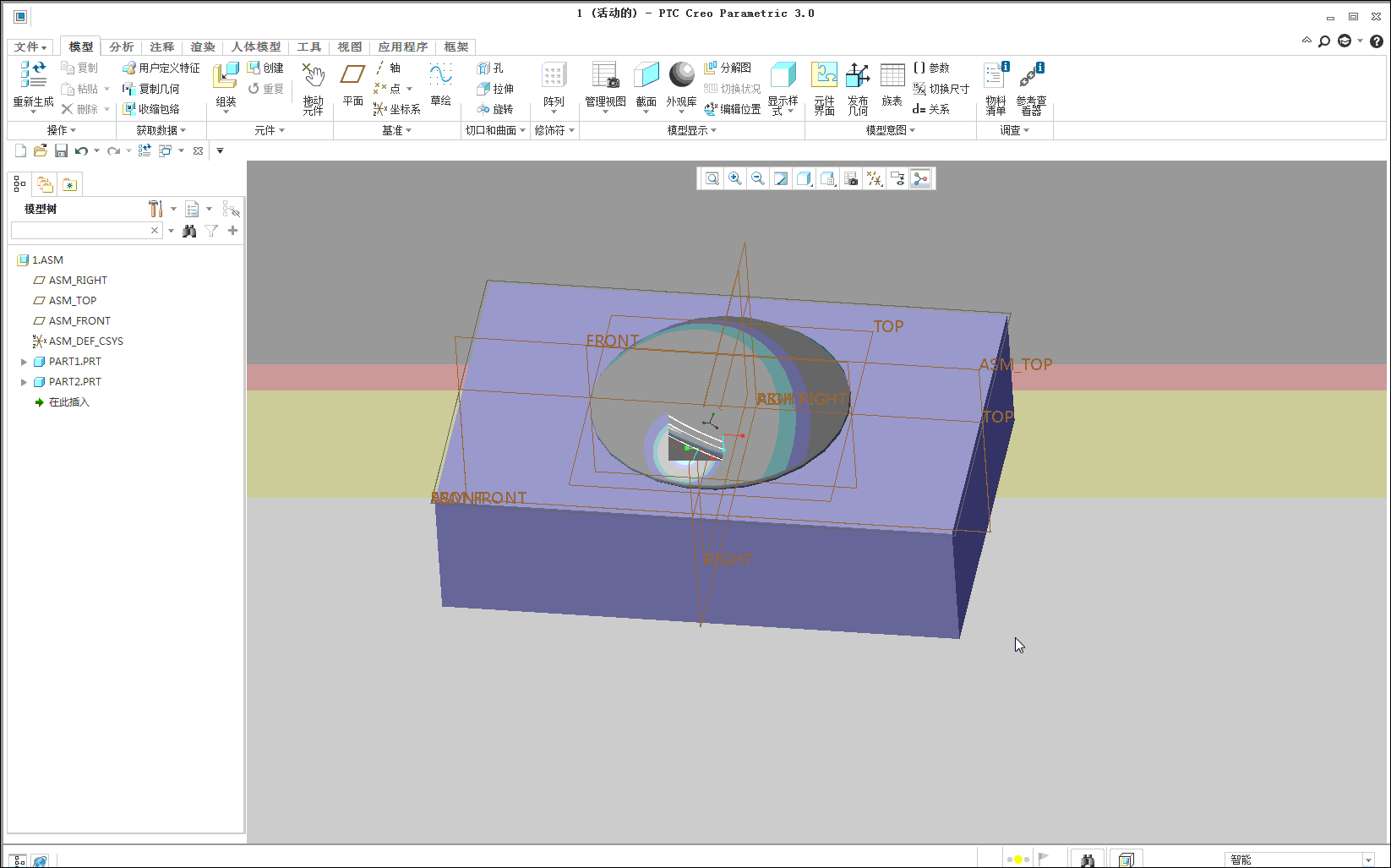
Task: Expand the PART2.PRT tree node
Action: pos(24,382)
